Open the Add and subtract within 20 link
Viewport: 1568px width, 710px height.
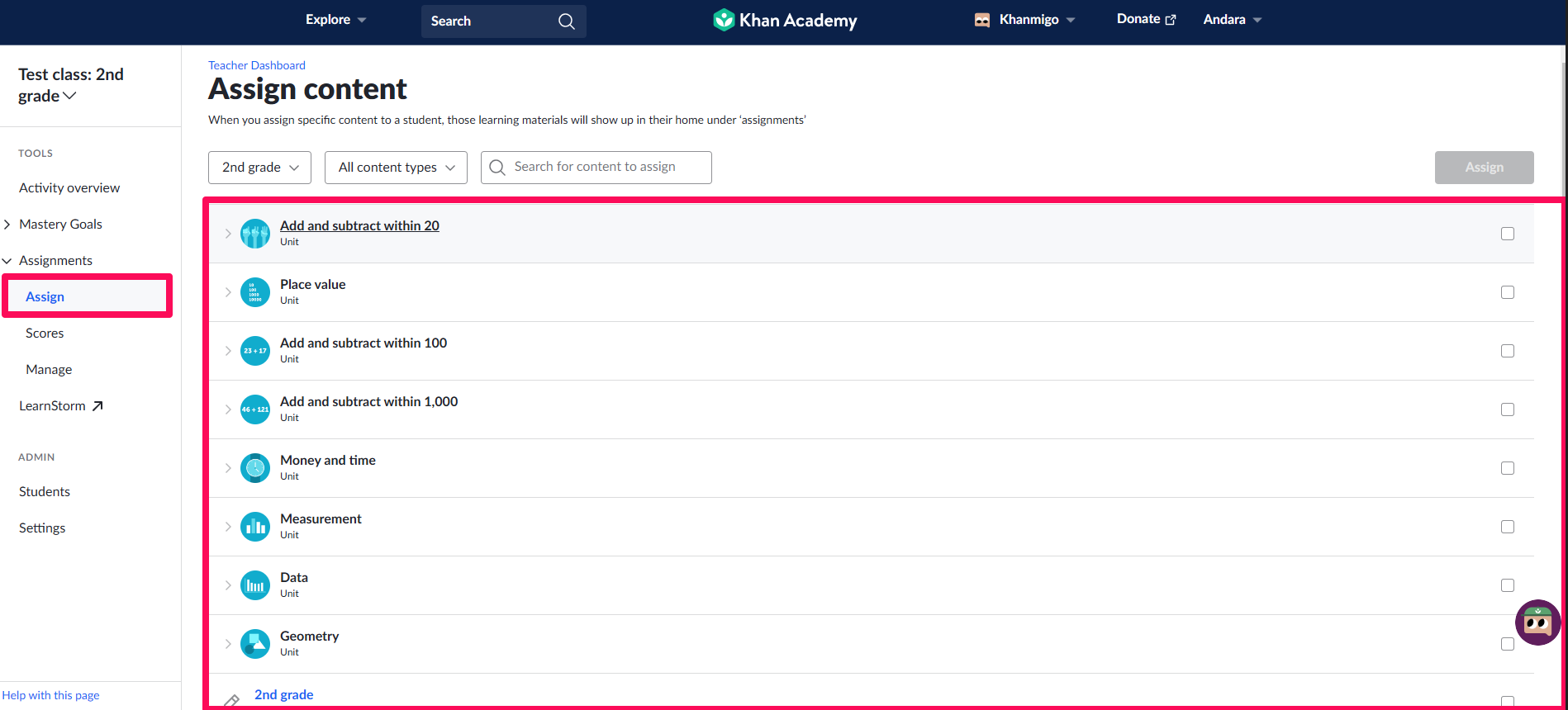[x=359, y=225]
